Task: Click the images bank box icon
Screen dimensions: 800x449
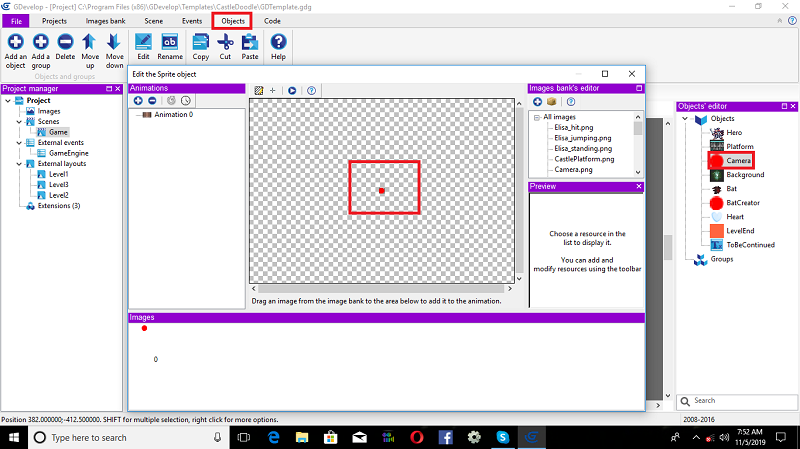Action: [552, 102]
